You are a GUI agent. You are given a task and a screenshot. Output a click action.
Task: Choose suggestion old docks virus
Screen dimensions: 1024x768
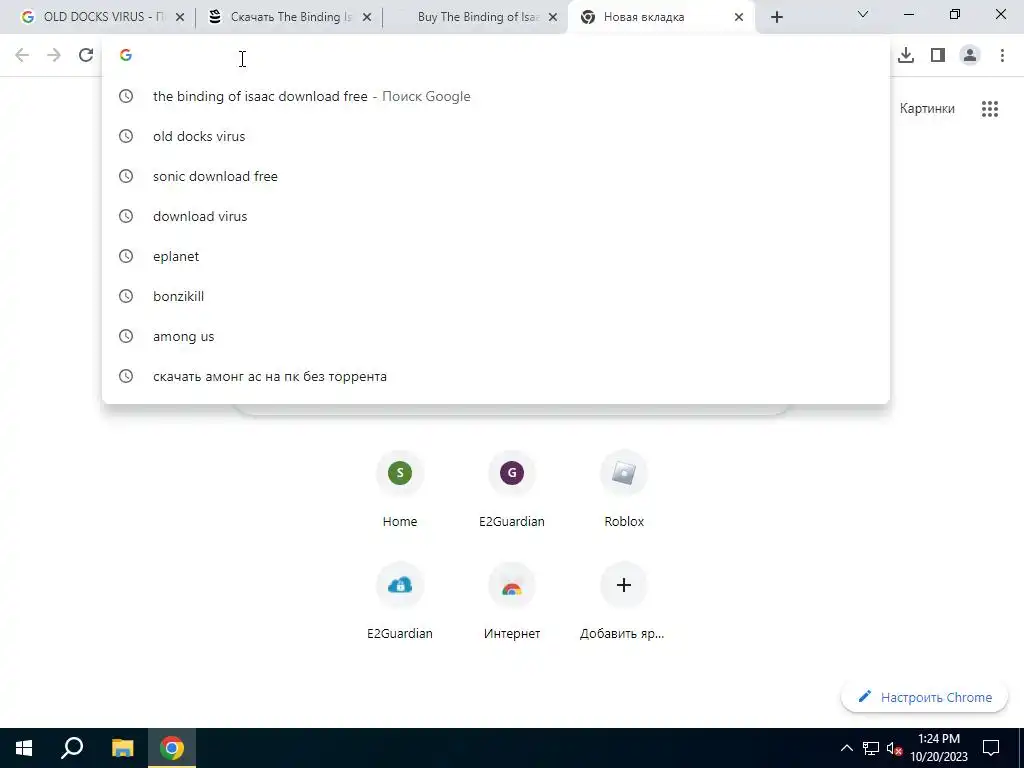point(496,136)
